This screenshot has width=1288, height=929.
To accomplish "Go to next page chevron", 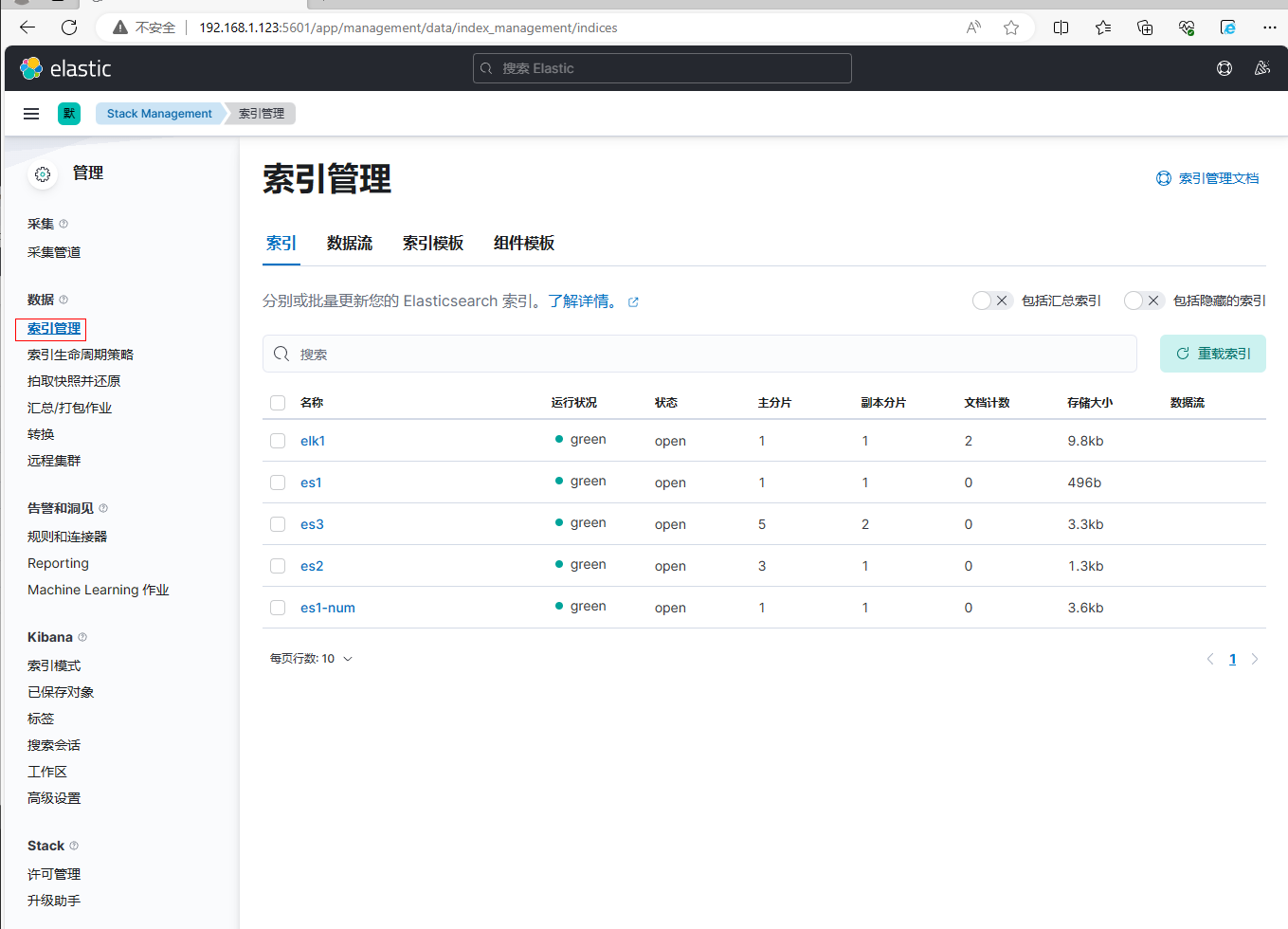I will (x=1254, y=659).
